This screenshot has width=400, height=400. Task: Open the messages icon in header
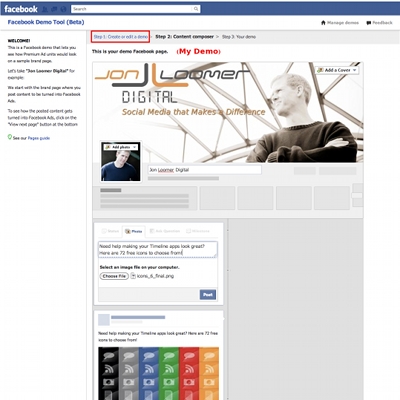54,9
